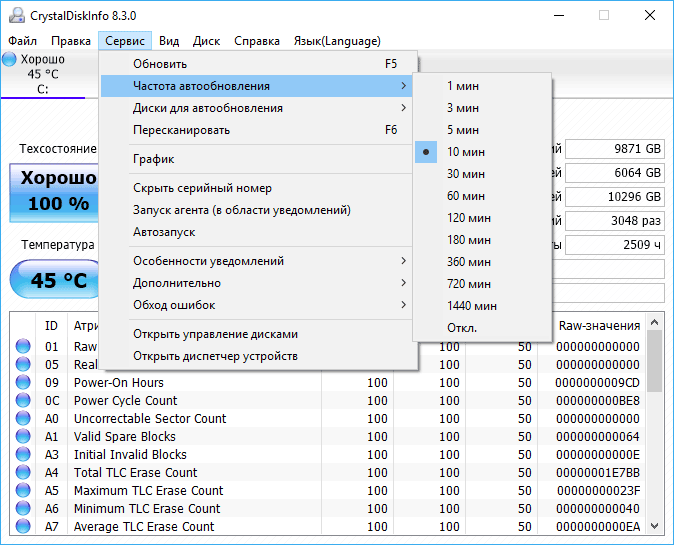Toggle Скрыть серийный номер option

click(258, 188)
